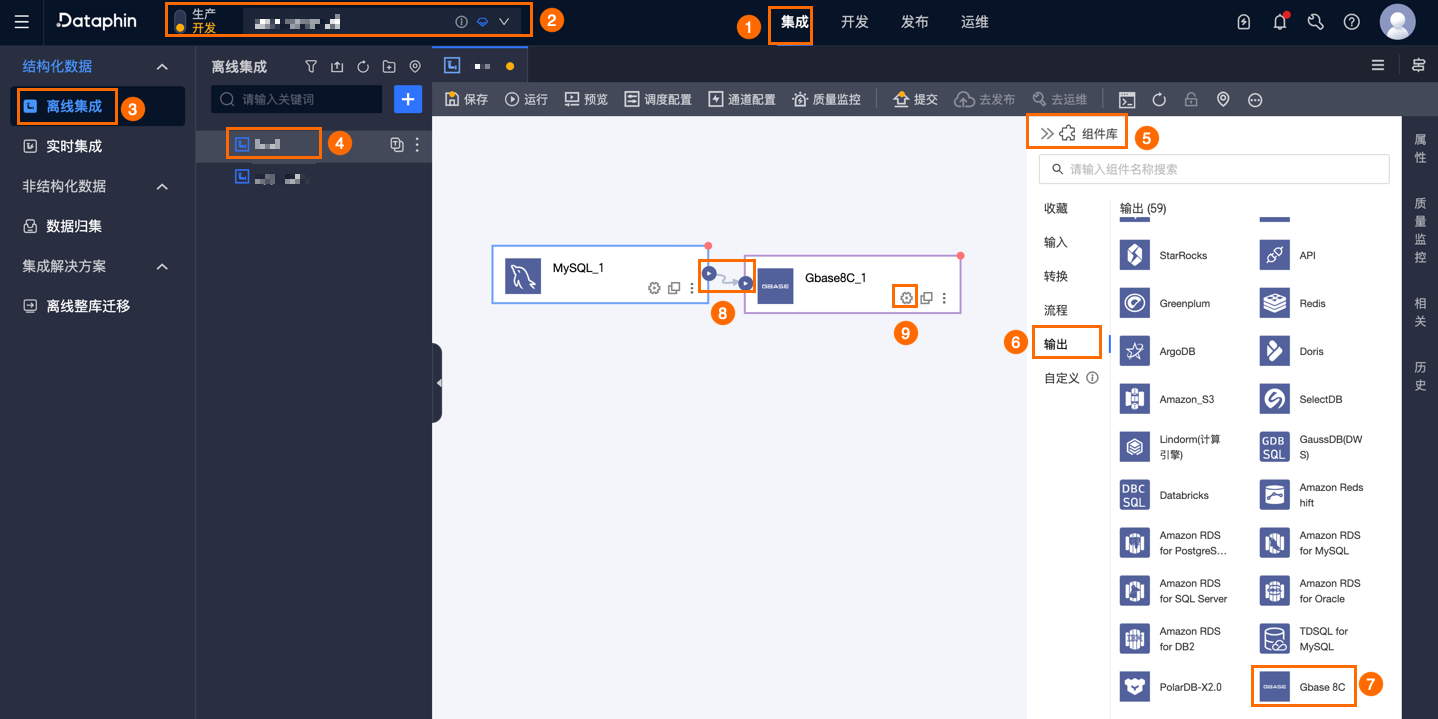Click the refresh icon in canvas toolbar
Viewport: 1438px width, 719px height.
coord(1159,99)
